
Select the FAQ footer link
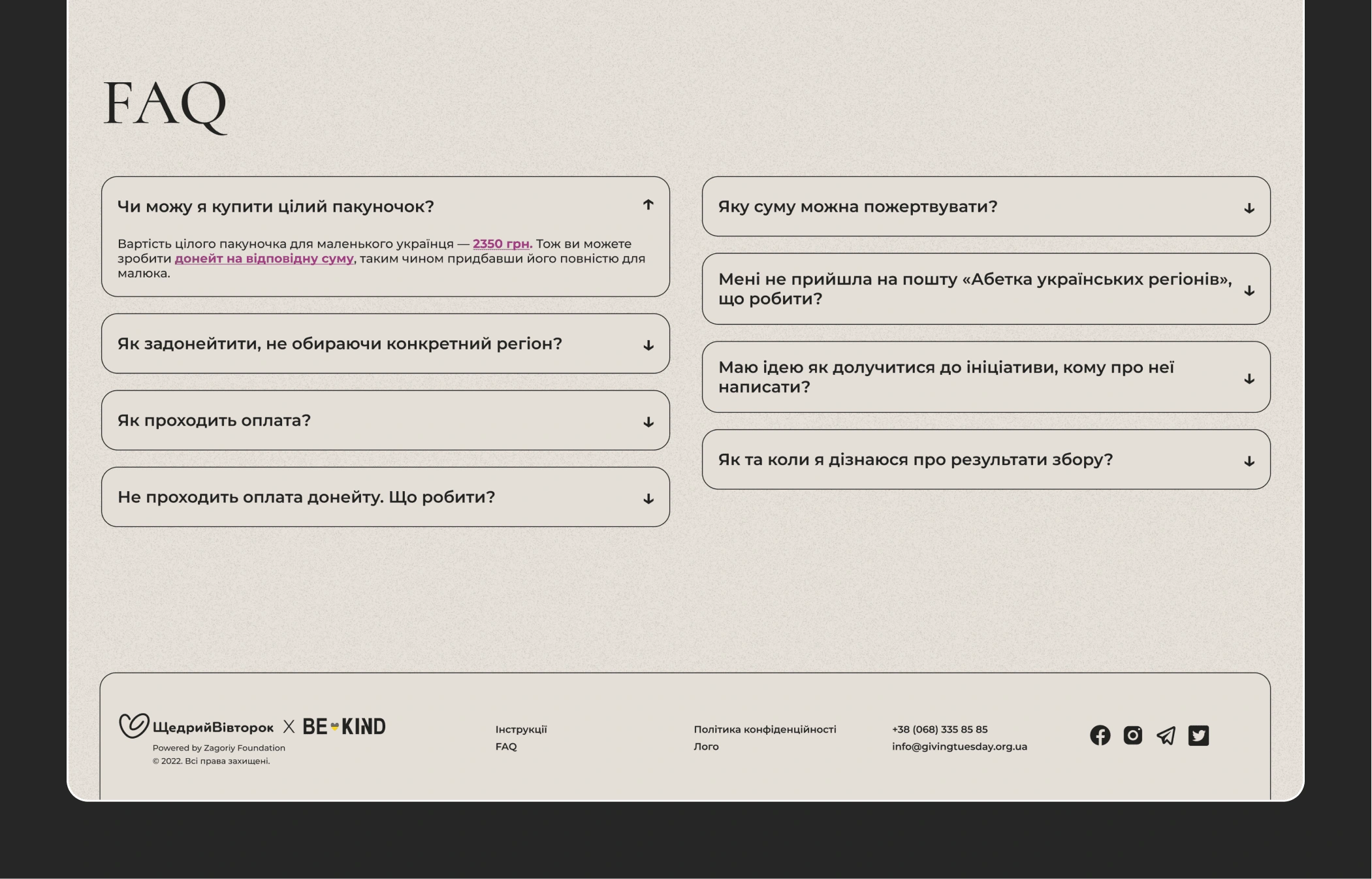click(x=506, y=746)
